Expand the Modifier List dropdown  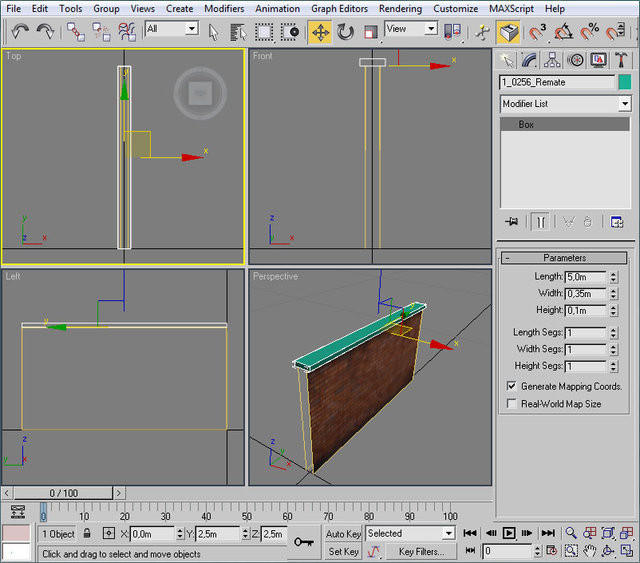pos(625,104)
